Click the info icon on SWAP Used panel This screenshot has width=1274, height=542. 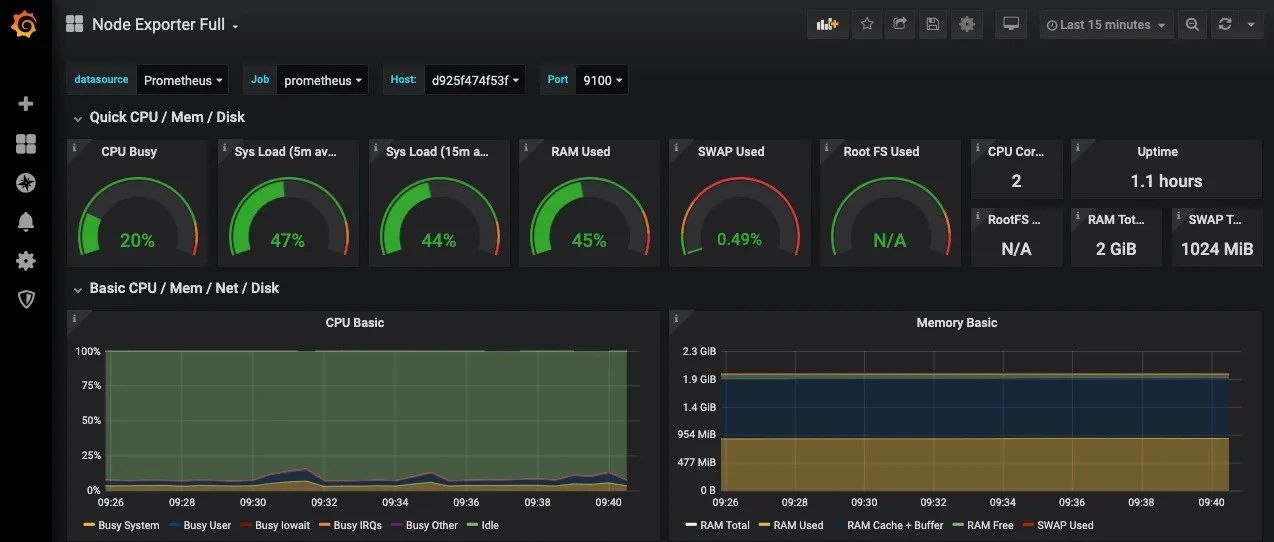point(676,147)
